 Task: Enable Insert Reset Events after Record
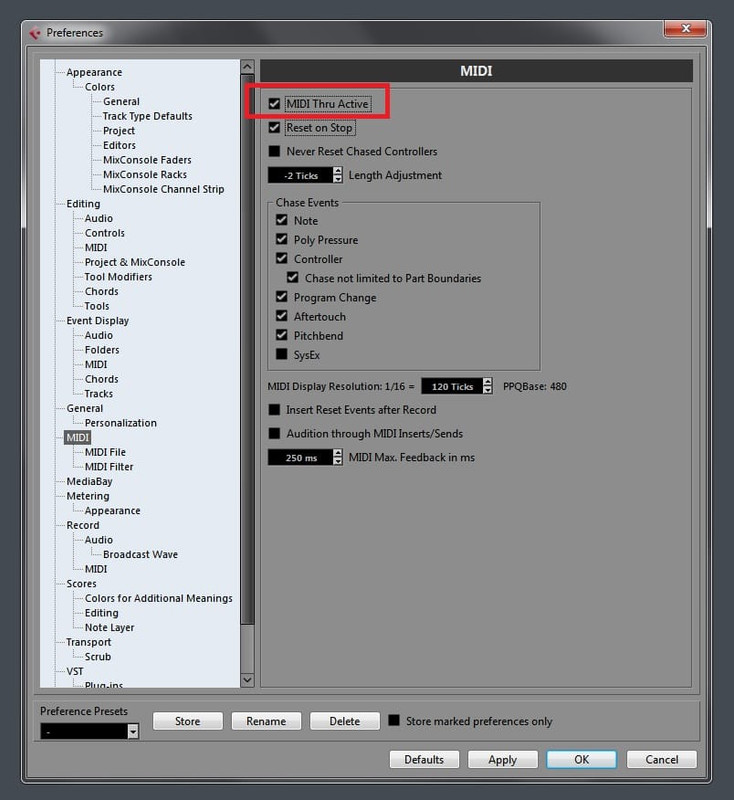(x=274, y=409)
